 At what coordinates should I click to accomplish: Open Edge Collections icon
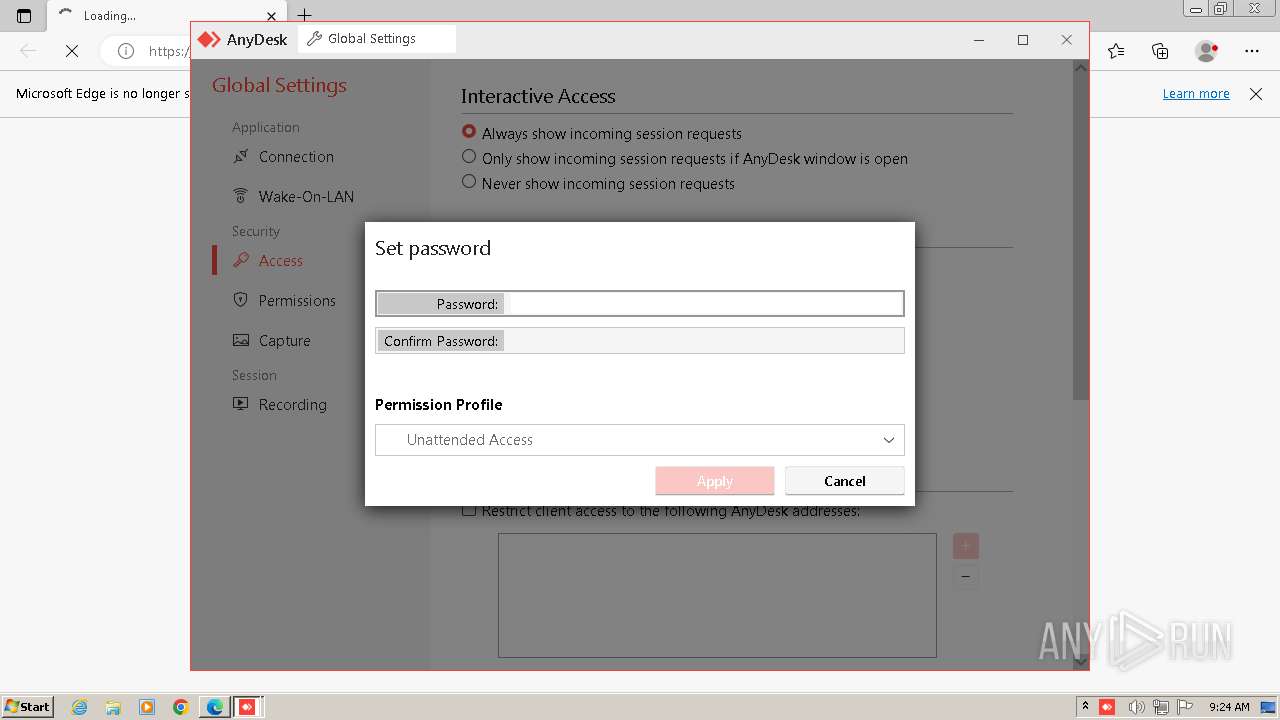pos(1160,51)
